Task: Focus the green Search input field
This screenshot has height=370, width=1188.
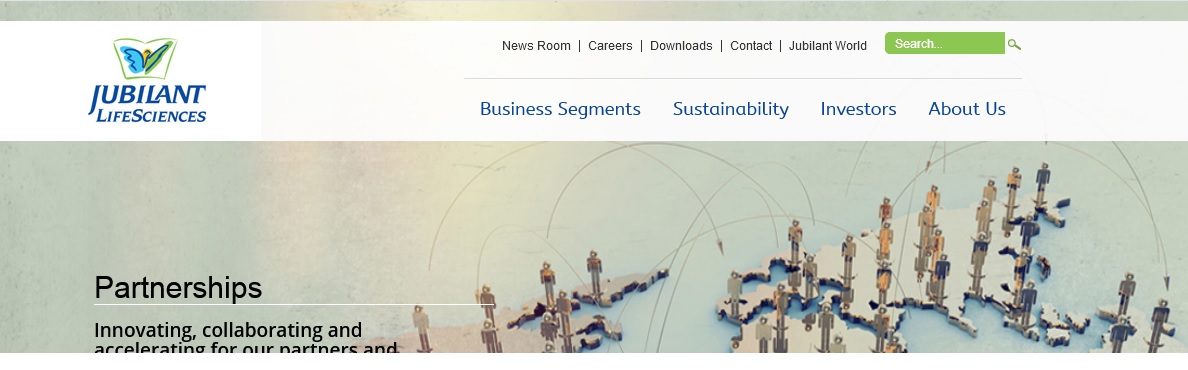Action: 944,43
